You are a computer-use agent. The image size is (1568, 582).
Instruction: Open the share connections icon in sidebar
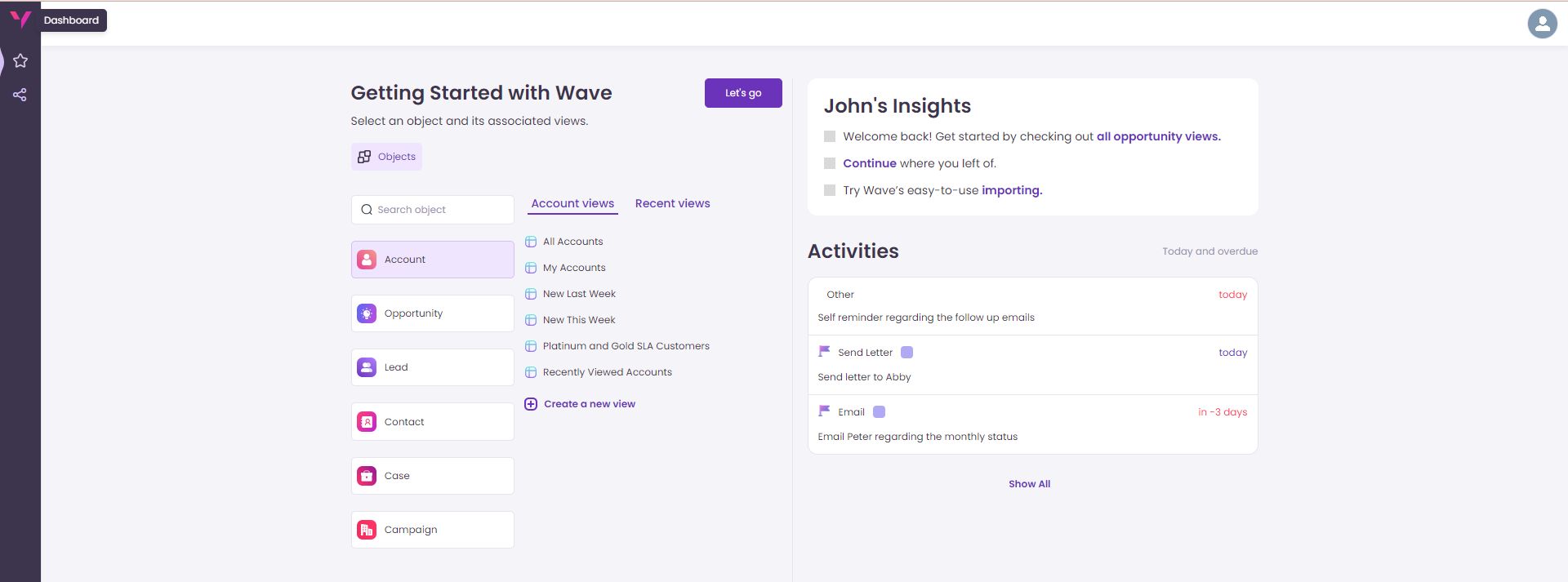click(x=20, y=95)
